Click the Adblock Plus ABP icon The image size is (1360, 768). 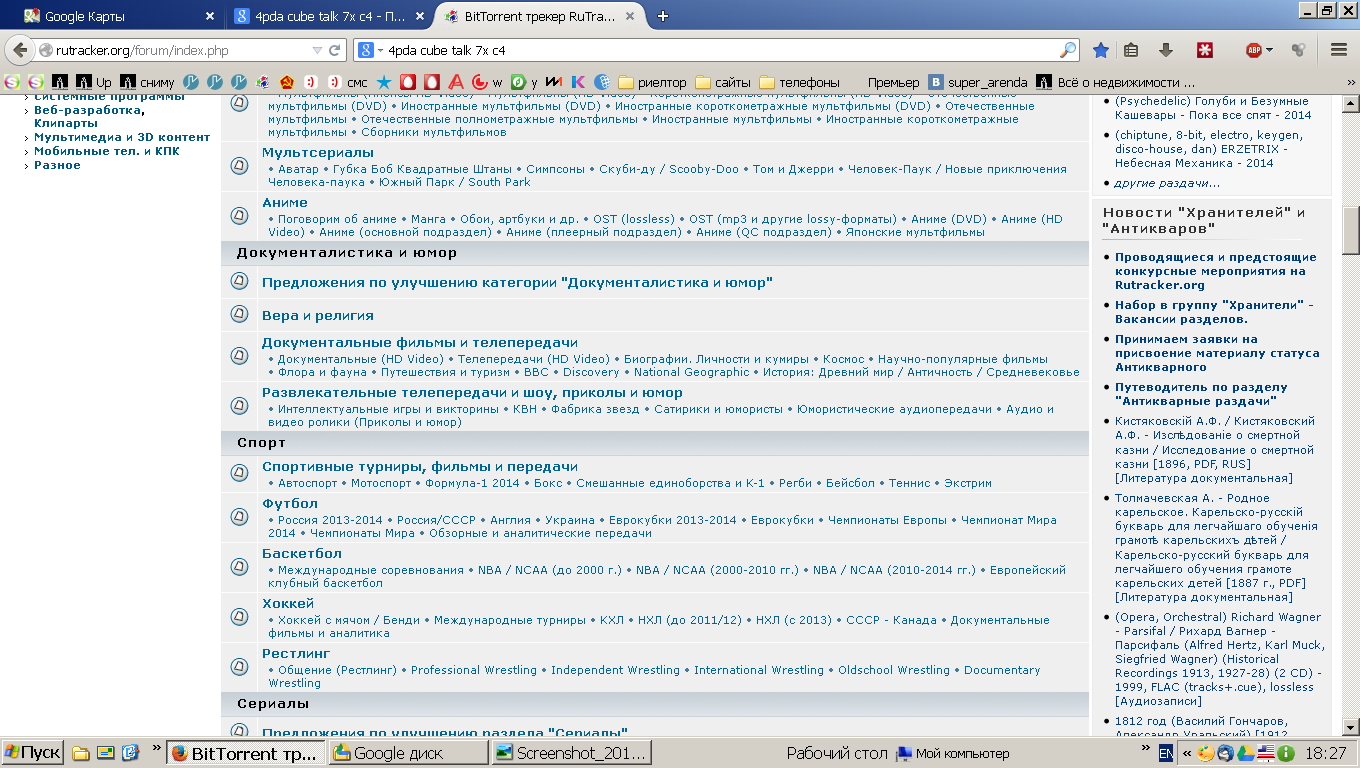point(1253,50)
